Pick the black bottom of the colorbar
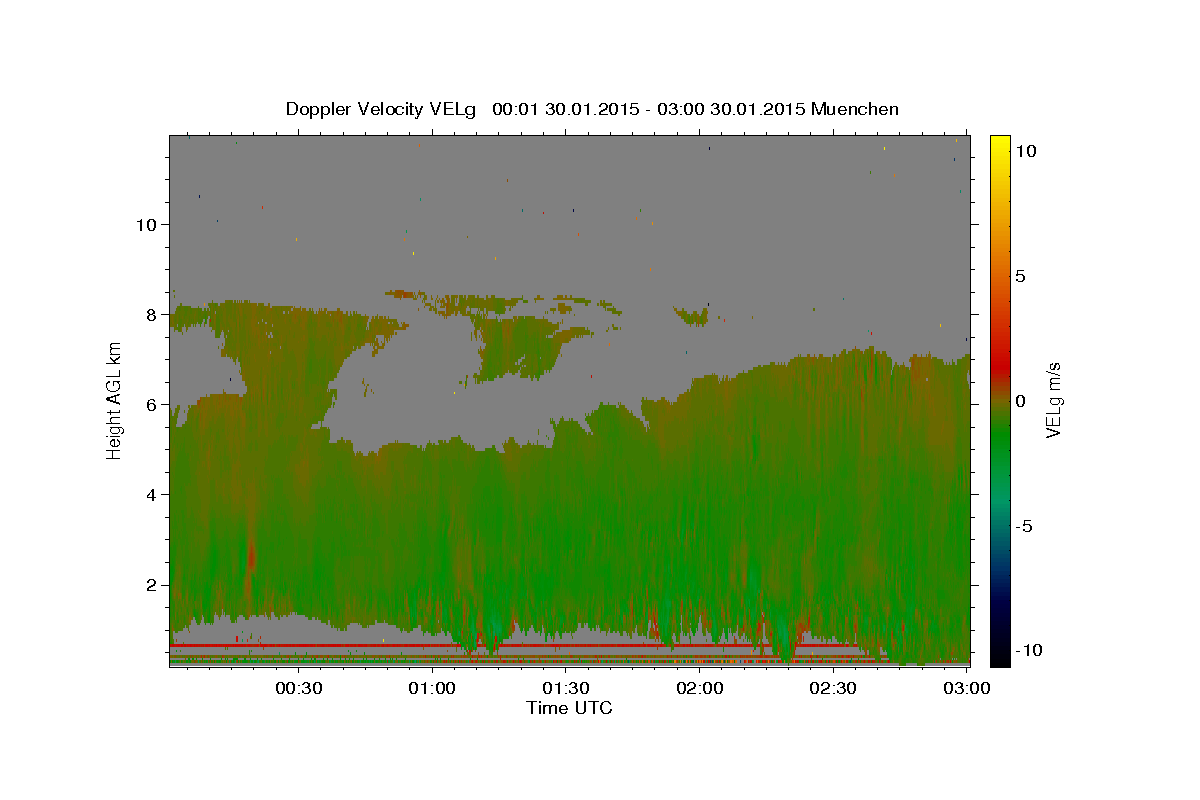Image resolution: width=1200 pixels, height=800 pixels. (x=999, y=655)
